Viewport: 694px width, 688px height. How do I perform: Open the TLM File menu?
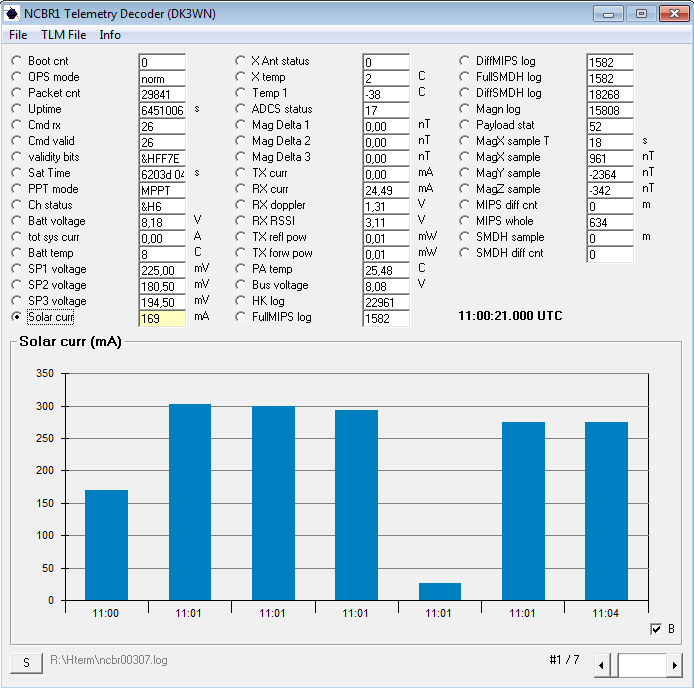pos(63,35)
